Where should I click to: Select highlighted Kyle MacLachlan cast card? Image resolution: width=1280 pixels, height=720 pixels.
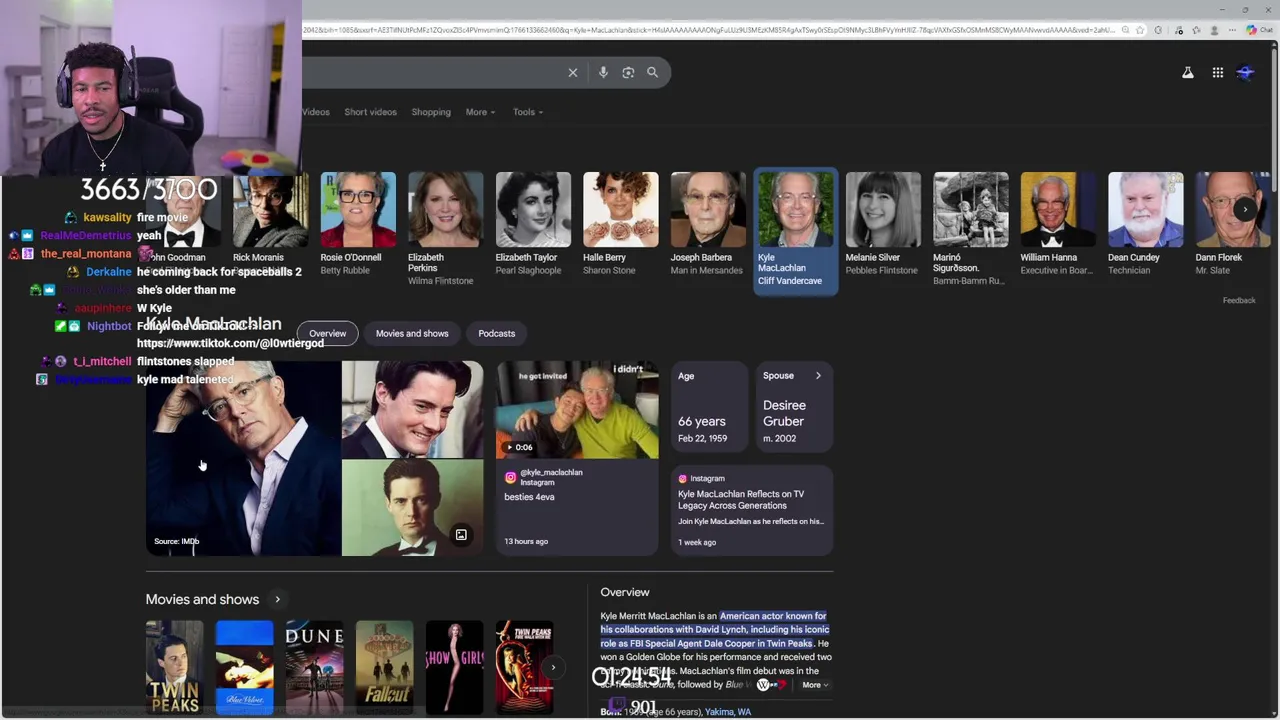click(795, 231)
